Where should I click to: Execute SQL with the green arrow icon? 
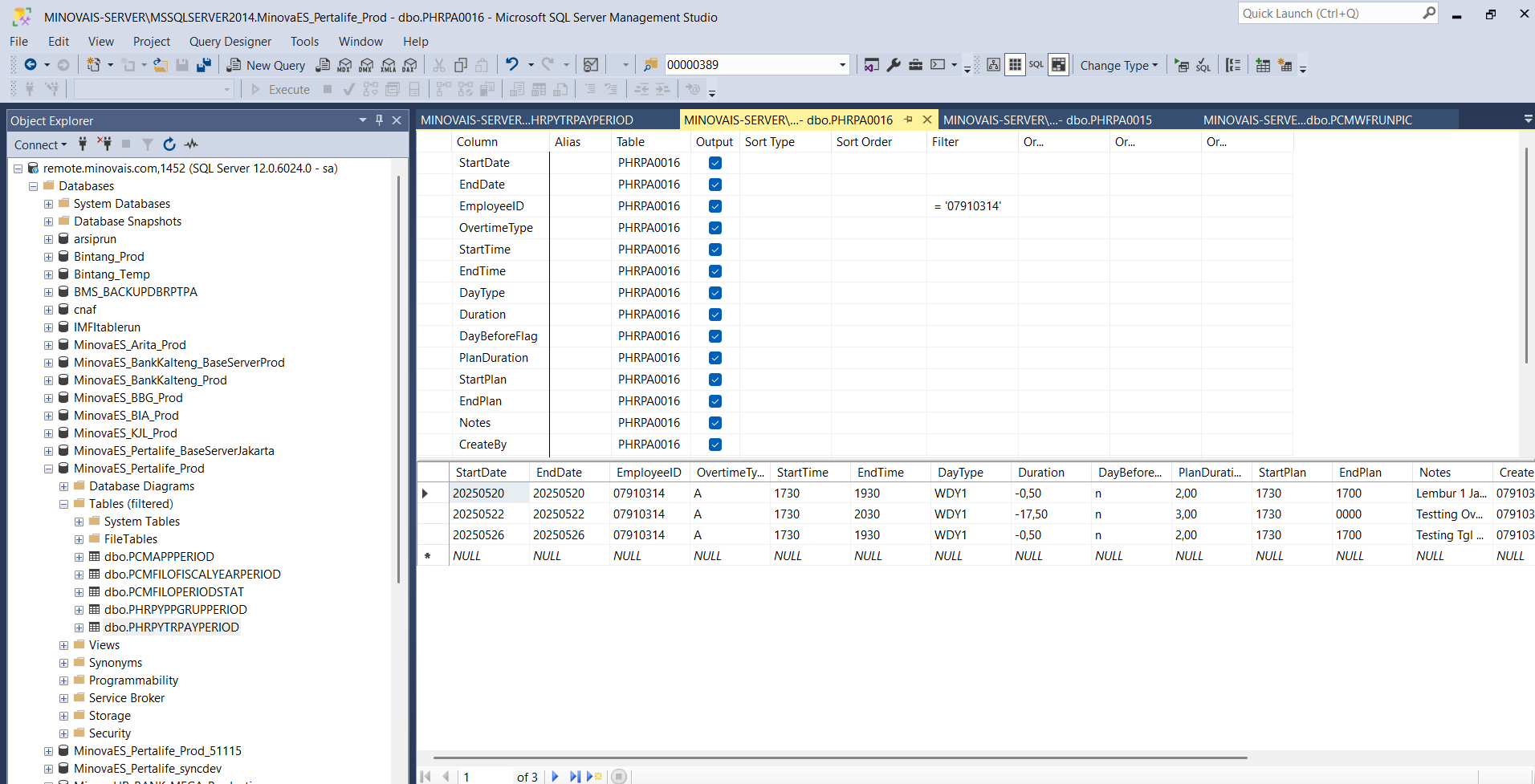[1182, 65]
